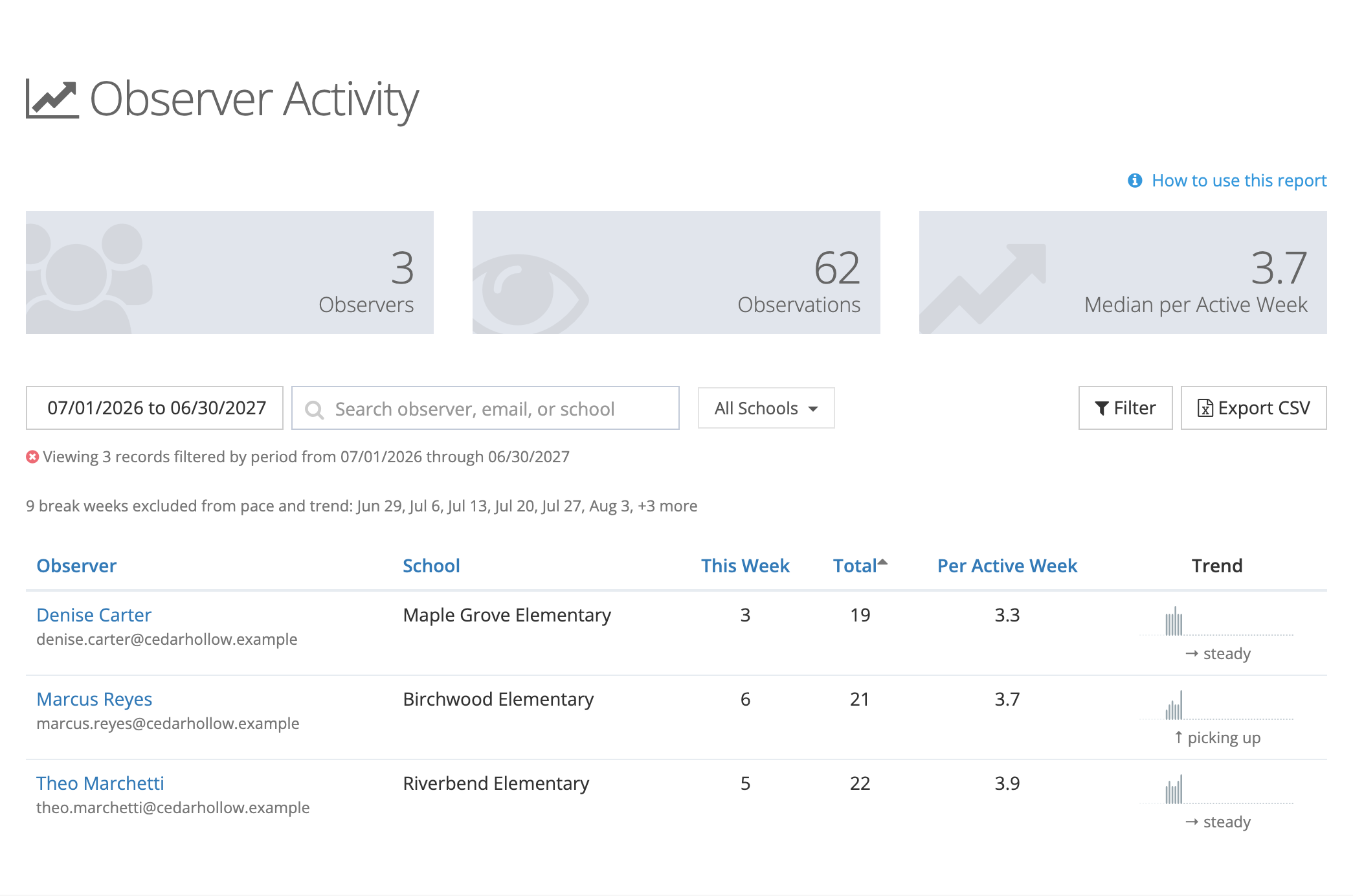The height and width of the screenshot is (896, 1353).
Task: Click the Total value 19
Action: tap(860, 615)
